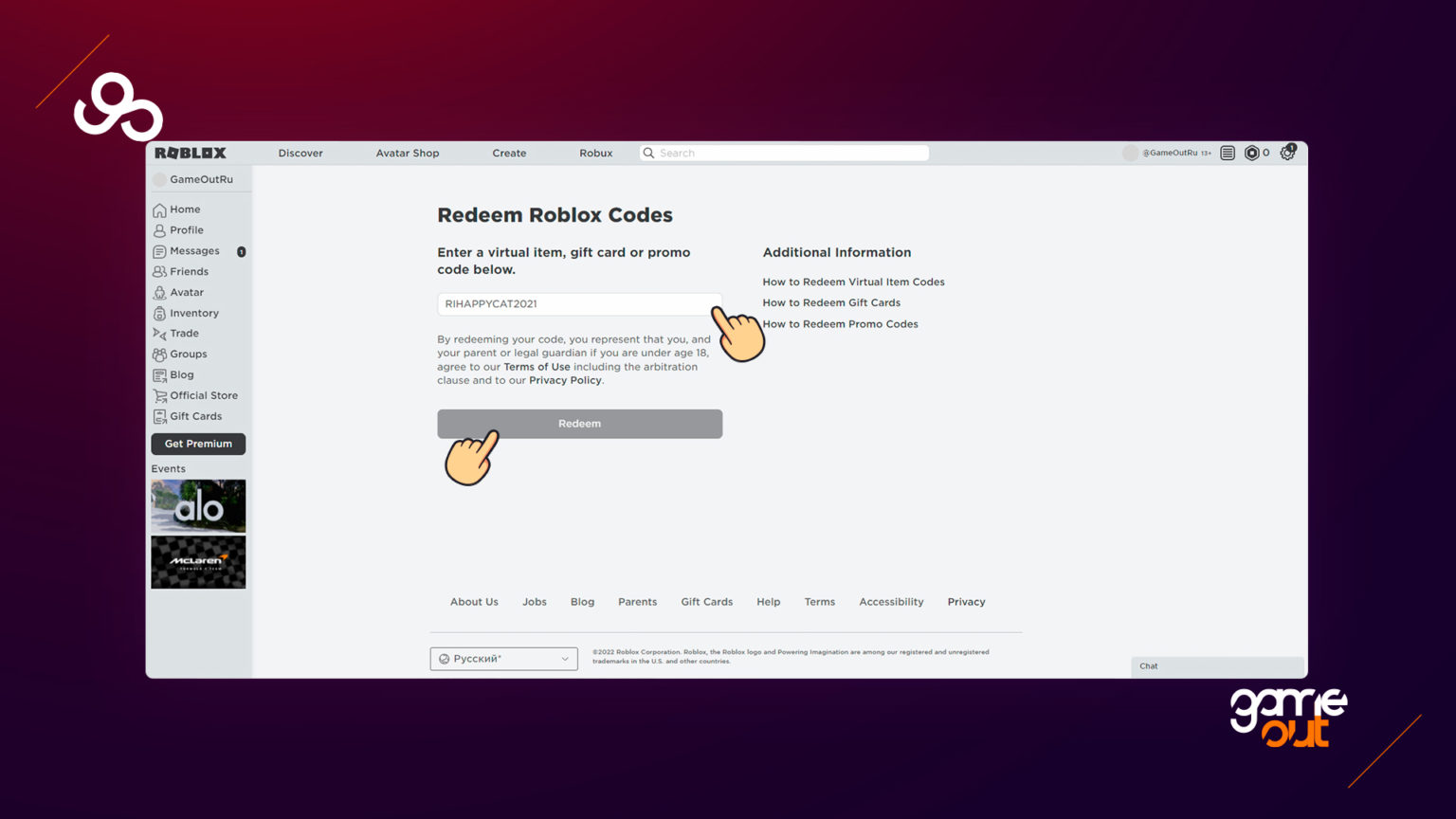Open the Robux balance icon
This screenshot has height=819, width=1456.
click(x=1251, y=153)
